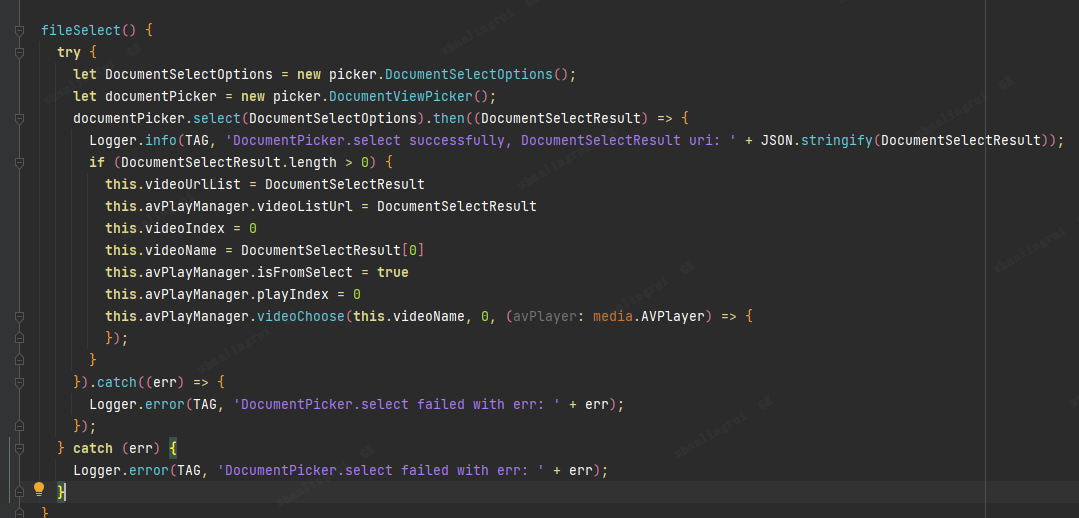Fold the .catch((err) => block marker
This screenshot has width=1079, height=518.
(19, 383)
